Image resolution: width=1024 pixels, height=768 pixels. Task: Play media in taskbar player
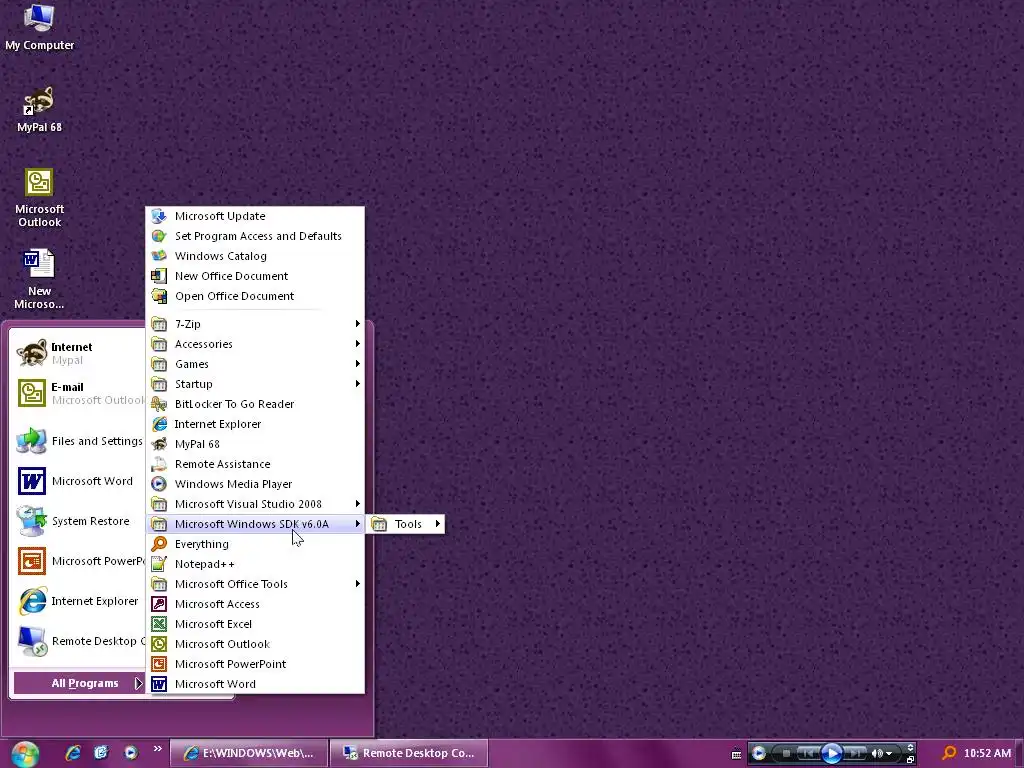tap(831, 753)
